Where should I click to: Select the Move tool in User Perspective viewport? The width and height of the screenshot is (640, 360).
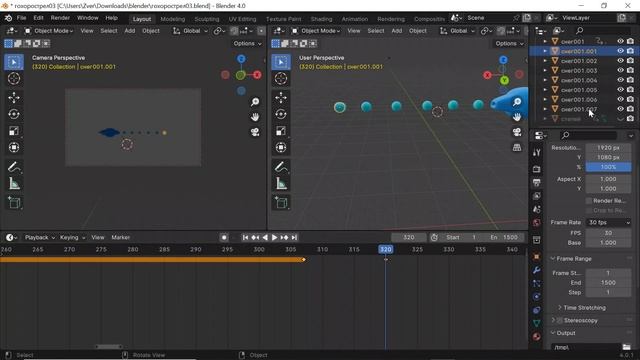281,98
